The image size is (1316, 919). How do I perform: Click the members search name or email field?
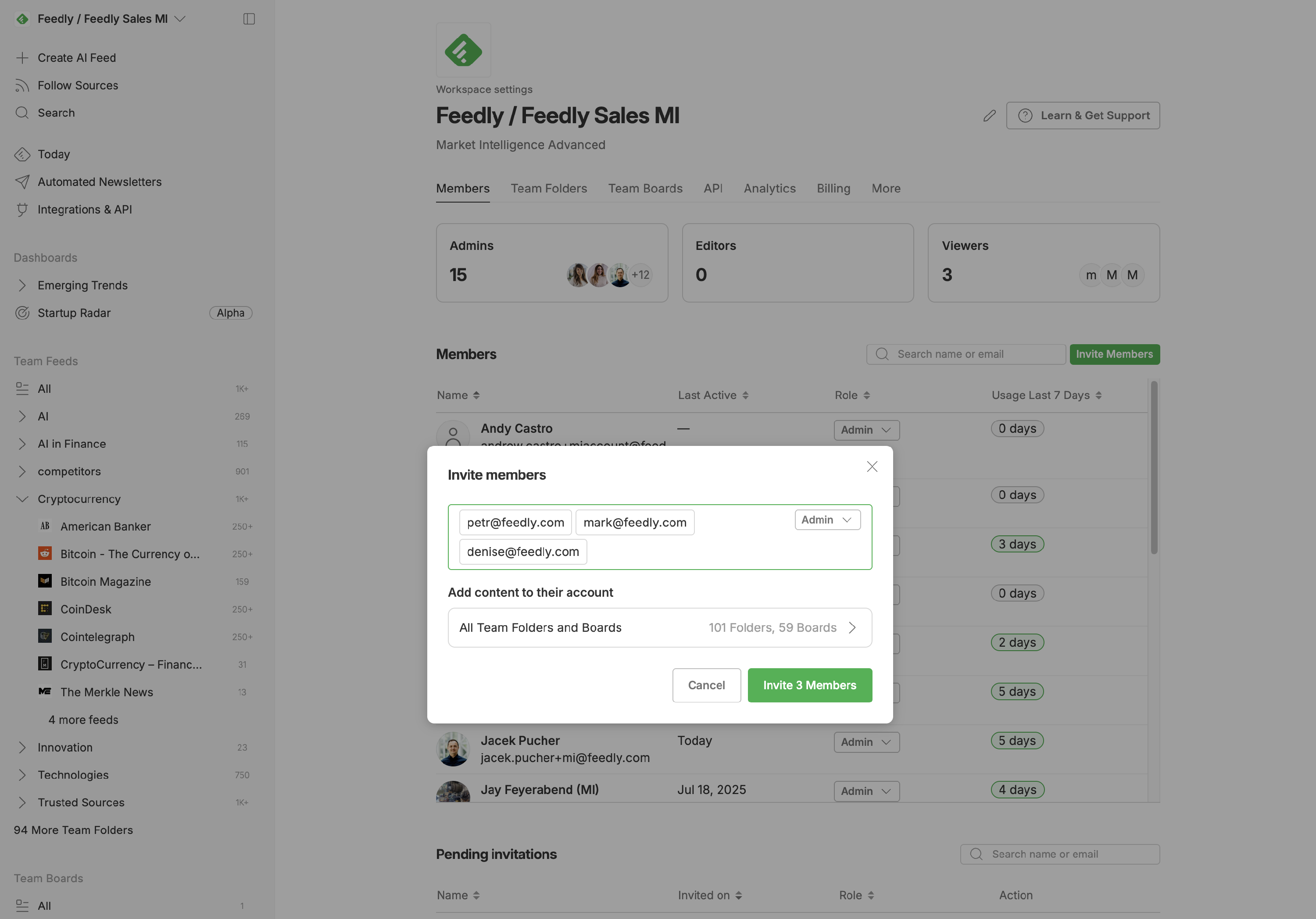point(966,354)
